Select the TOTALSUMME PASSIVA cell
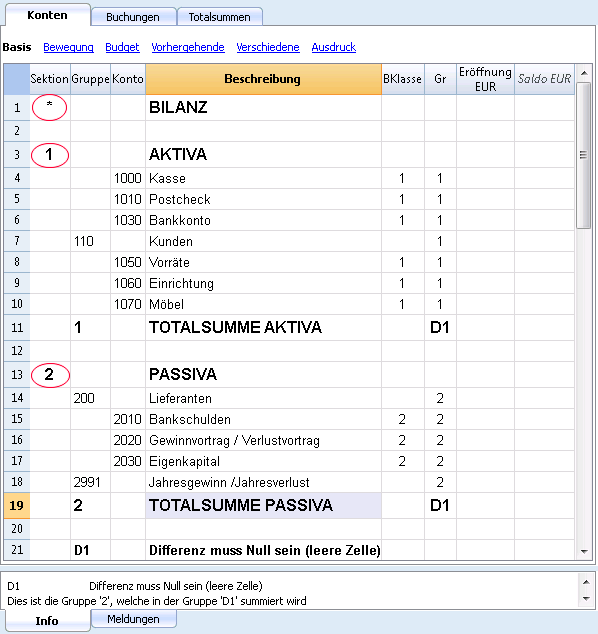The height and width of the screenshot is (634, 598). (263, 505)
